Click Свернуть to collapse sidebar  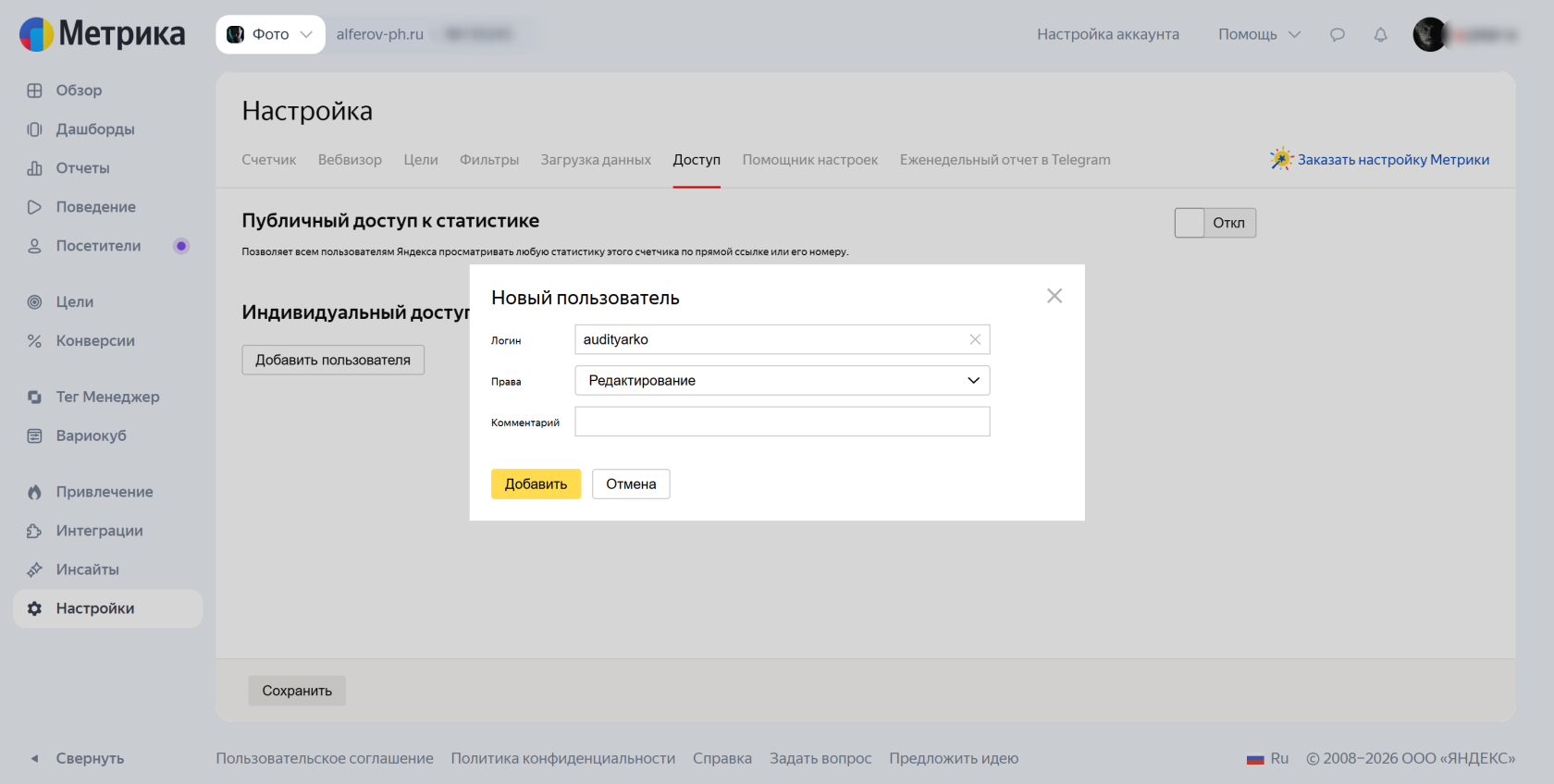pos(90,758)
